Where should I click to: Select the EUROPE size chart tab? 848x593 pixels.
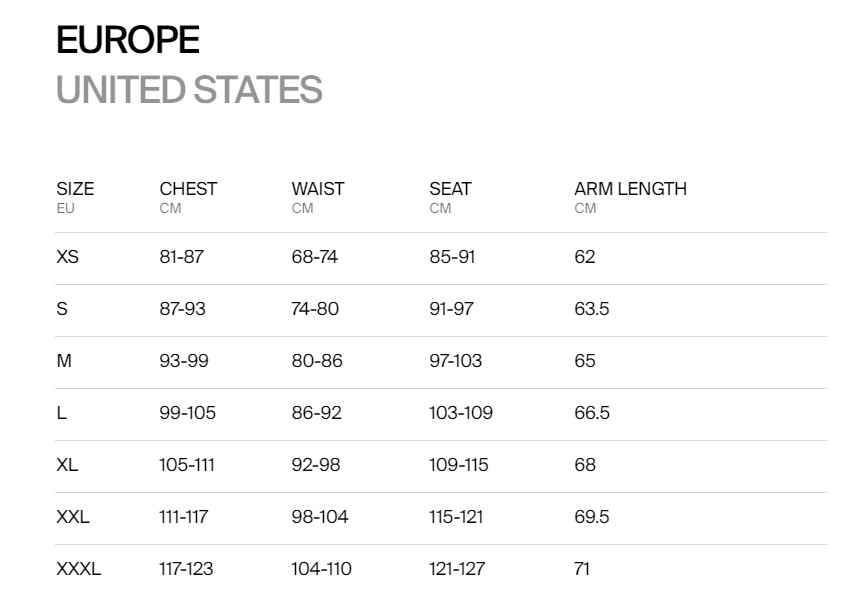[x=128, y=39]
